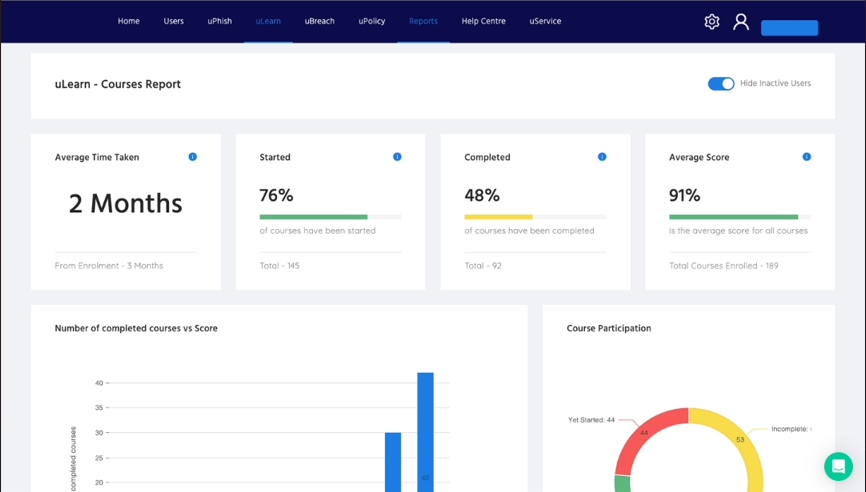
Task: Click the bar reaching 30 in chart
Action: click(393, 462)
